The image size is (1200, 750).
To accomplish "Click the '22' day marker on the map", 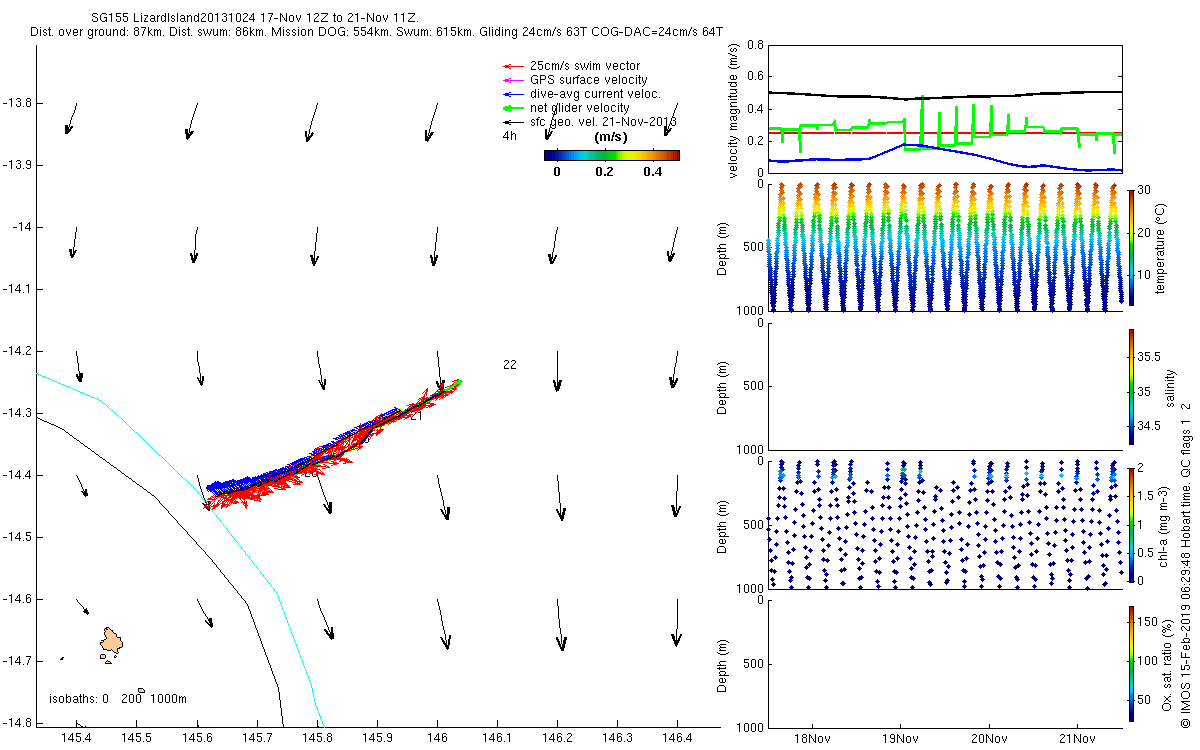I will (510, 365).
